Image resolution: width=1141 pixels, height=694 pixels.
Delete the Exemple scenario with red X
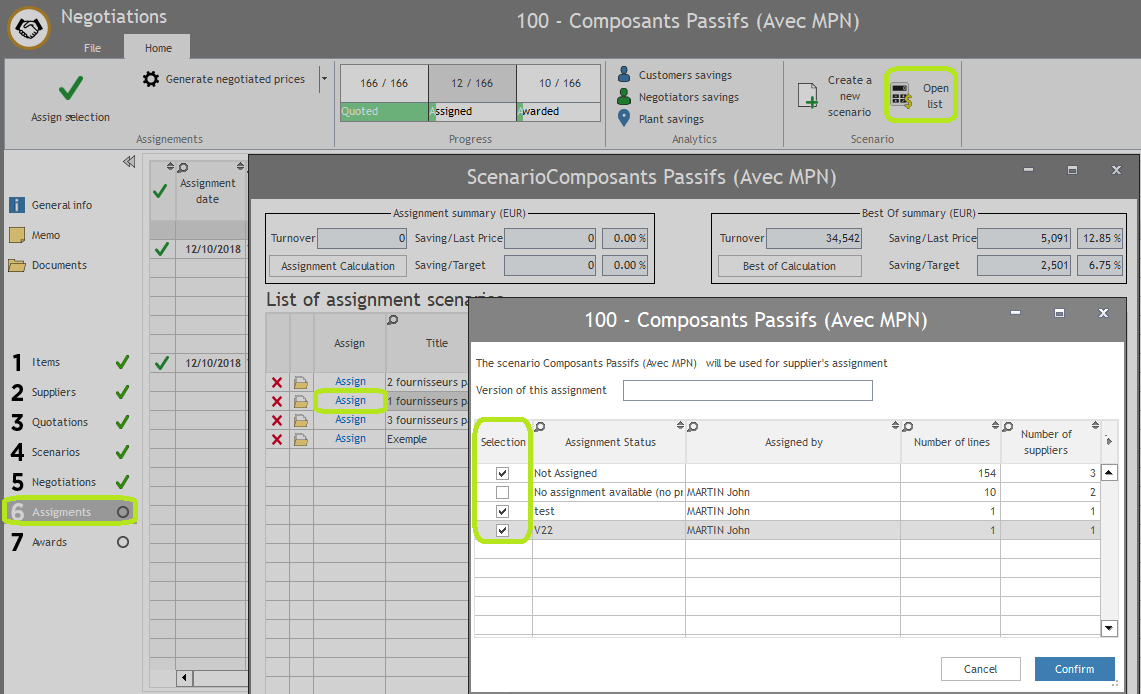(x=277, y=439)
